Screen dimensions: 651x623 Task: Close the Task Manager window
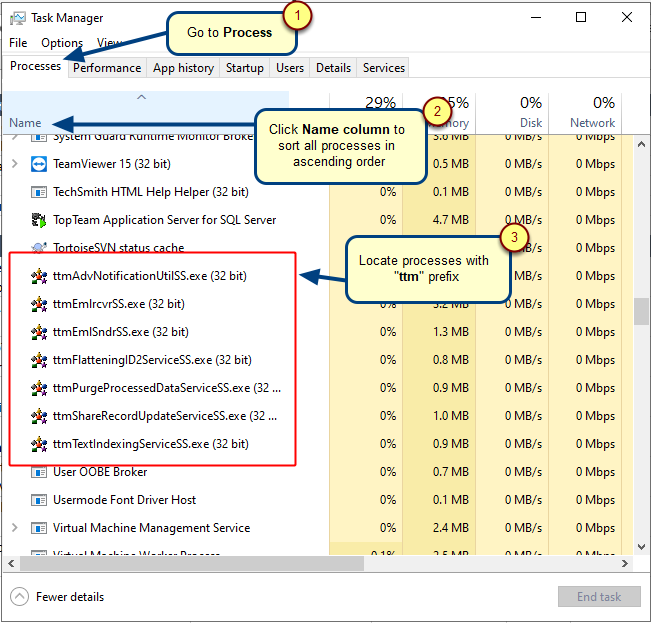pyautogui.click(x=627, y=17)
